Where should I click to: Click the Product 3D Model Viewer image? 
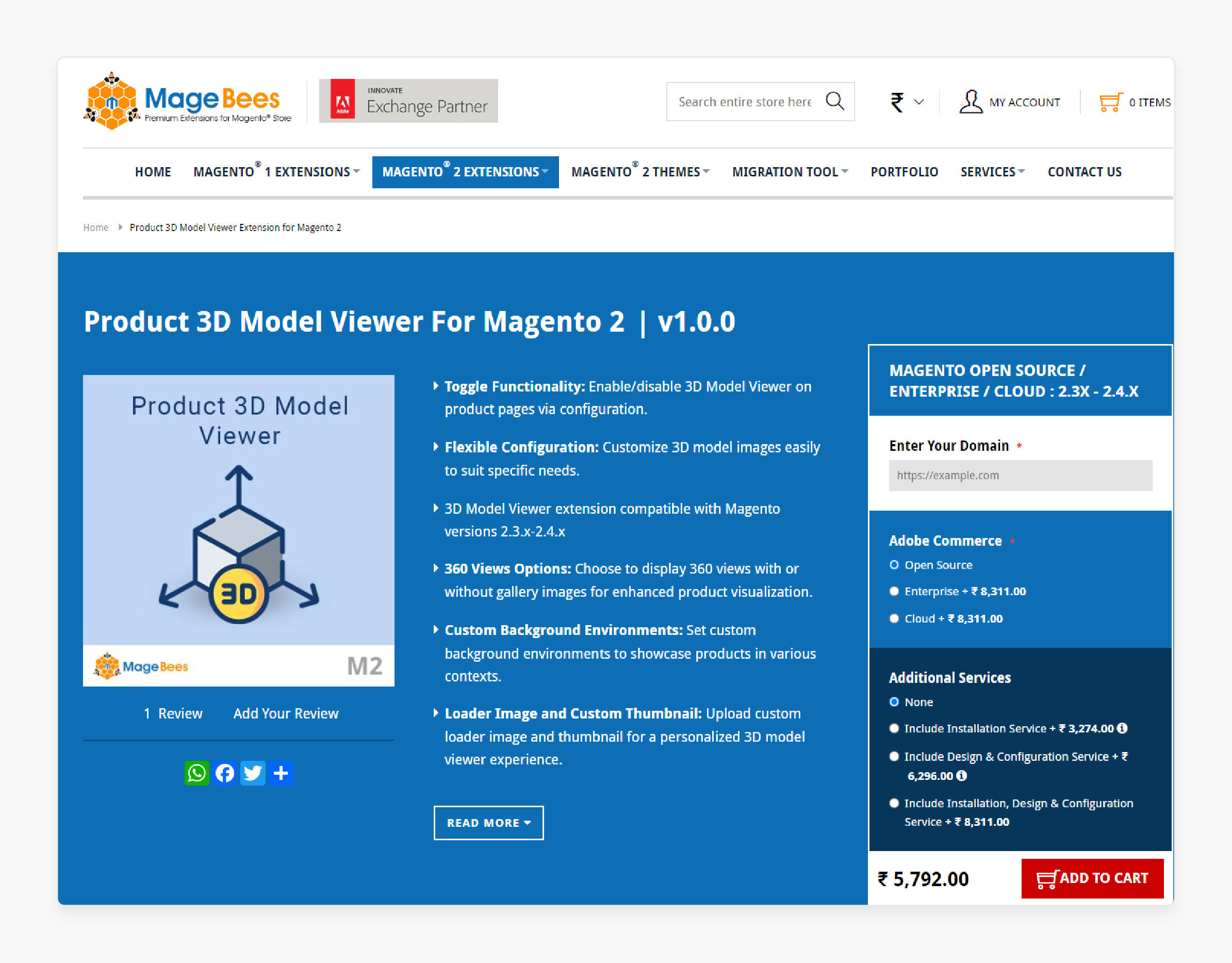click(x=239, y=530)
